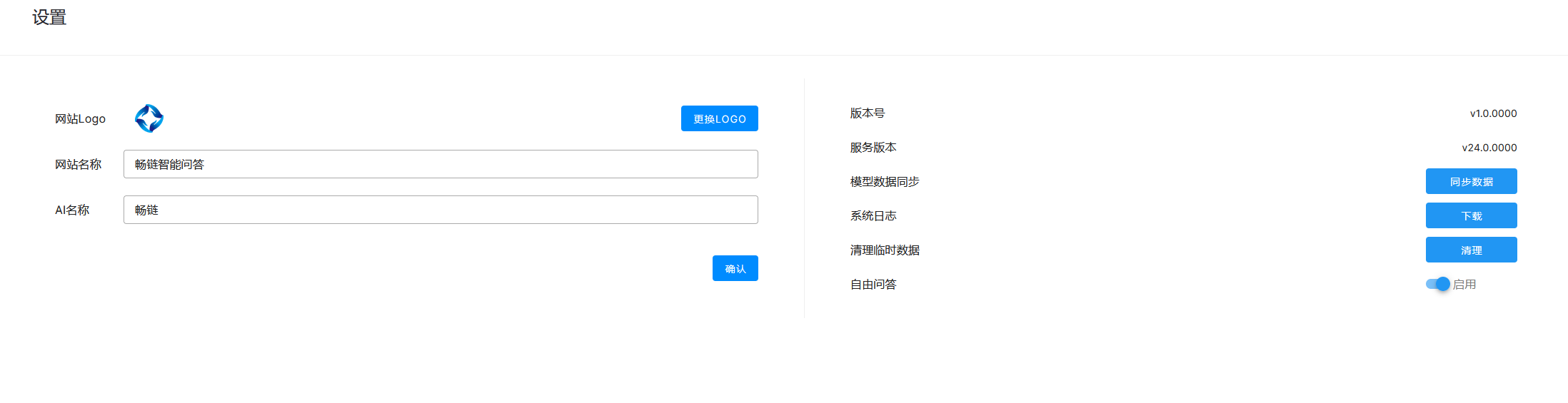1568x403 pixels.
Task: Select the version number v1.0.0000 text
Action: (x=1493, y=113)
